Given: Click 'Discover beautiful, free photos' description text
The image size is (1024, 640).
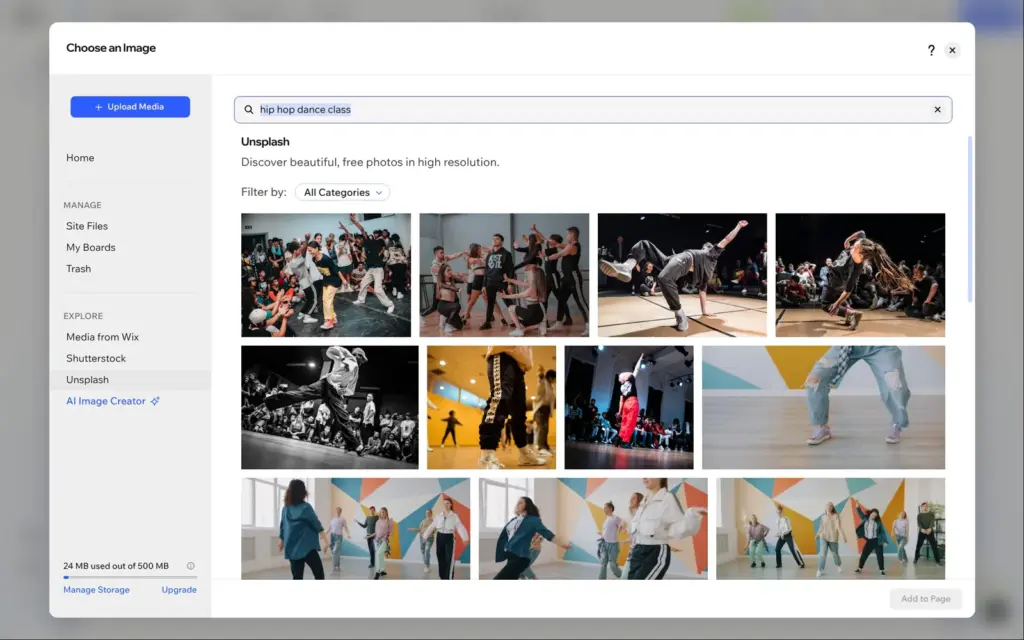Looking at the screenshot, I should point(370,162).
